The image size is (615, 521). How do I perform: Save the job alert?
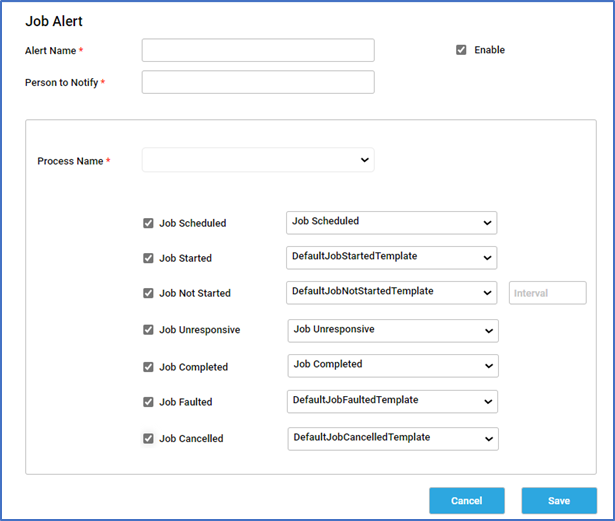(559, 501)
